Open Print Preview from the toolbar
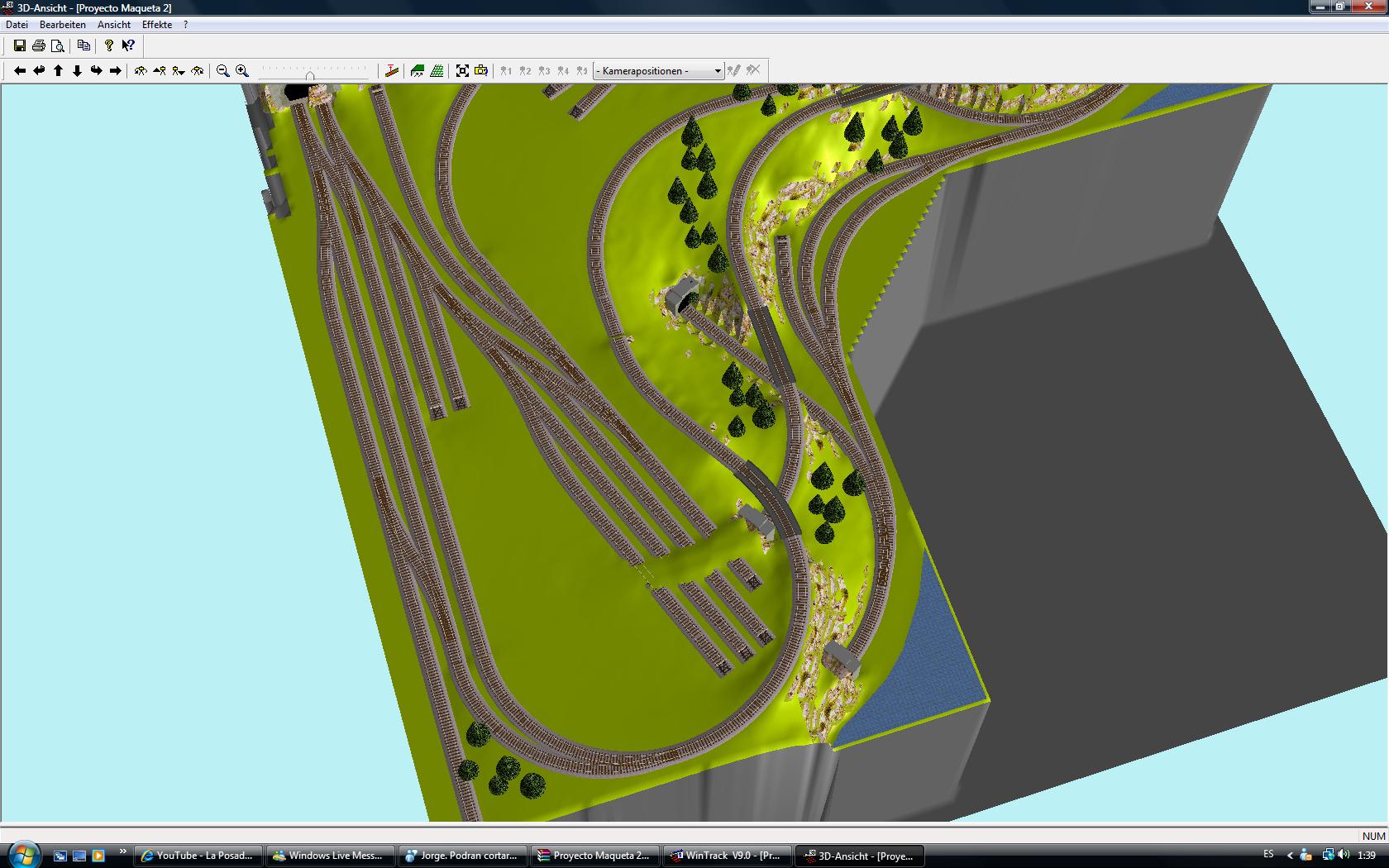 pos(58,46)
